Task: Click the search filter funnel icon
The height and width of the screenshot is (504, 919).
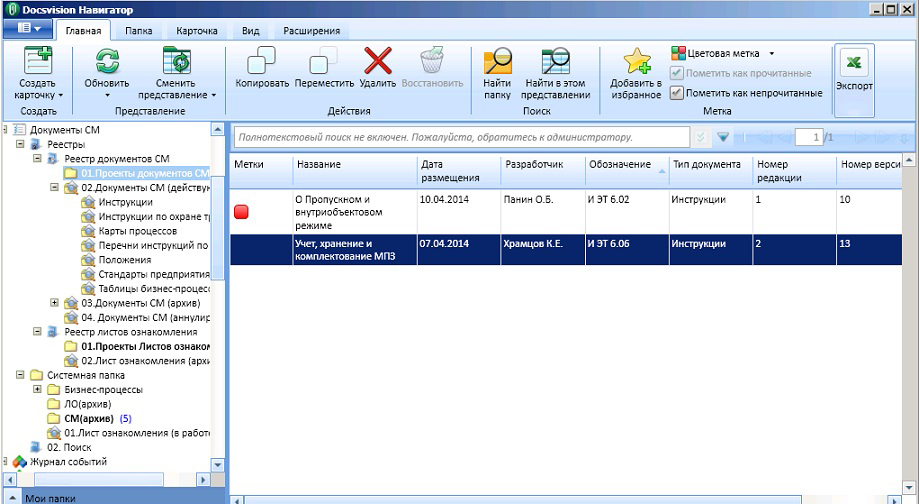Action: pos(723,137)
